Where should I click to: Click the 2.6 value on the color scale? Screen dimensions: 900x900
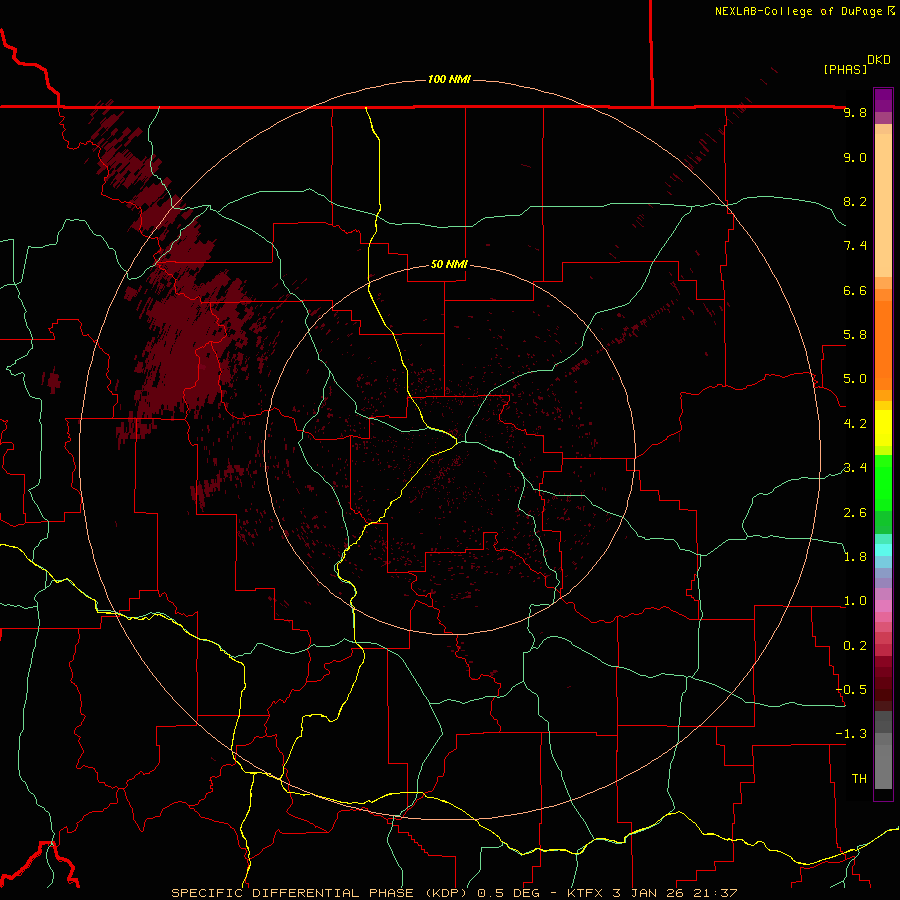click(855, 512)
